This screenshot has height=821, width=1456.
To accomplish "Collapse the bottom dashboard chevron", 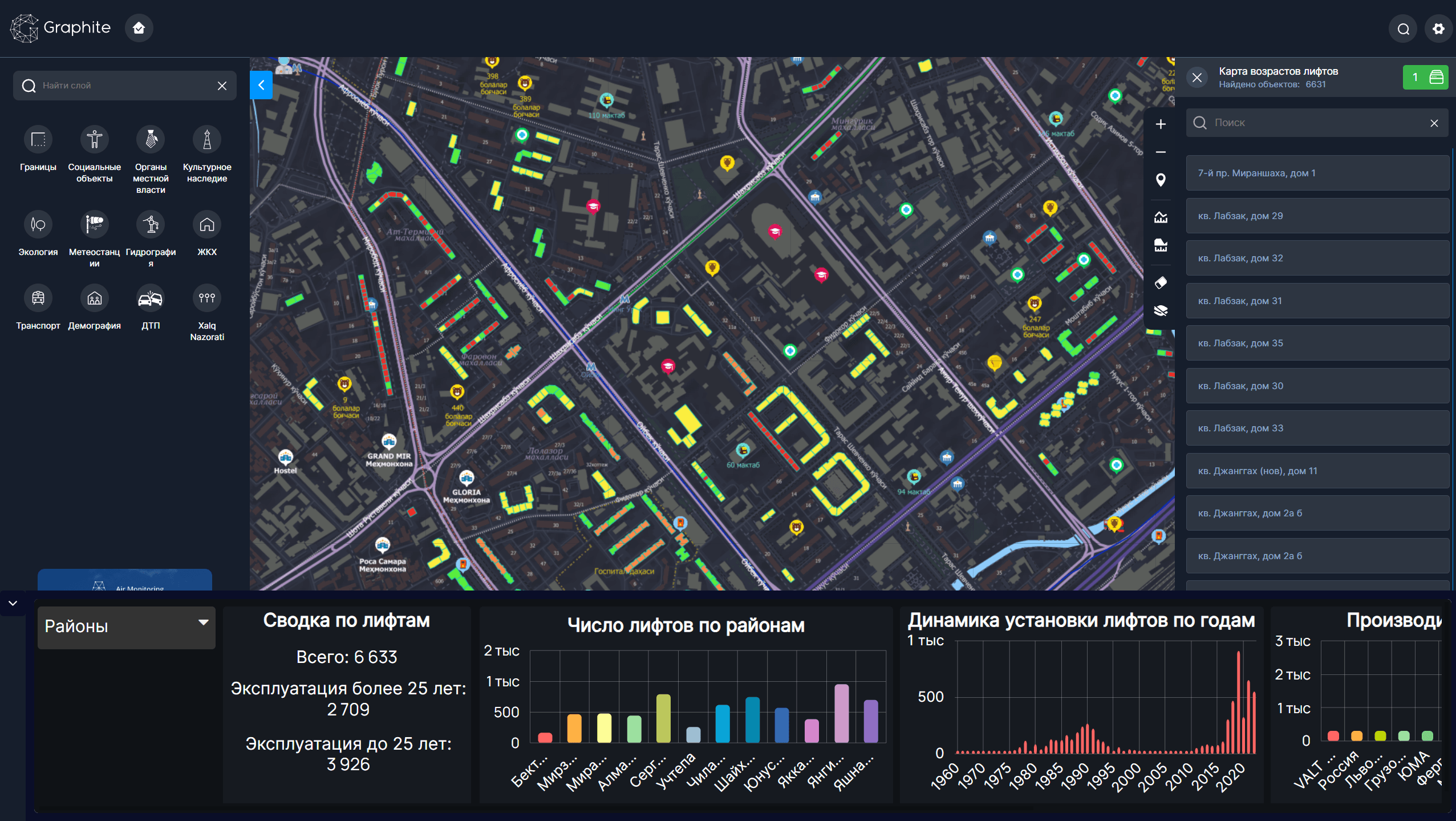I will (x=13, y=604).
